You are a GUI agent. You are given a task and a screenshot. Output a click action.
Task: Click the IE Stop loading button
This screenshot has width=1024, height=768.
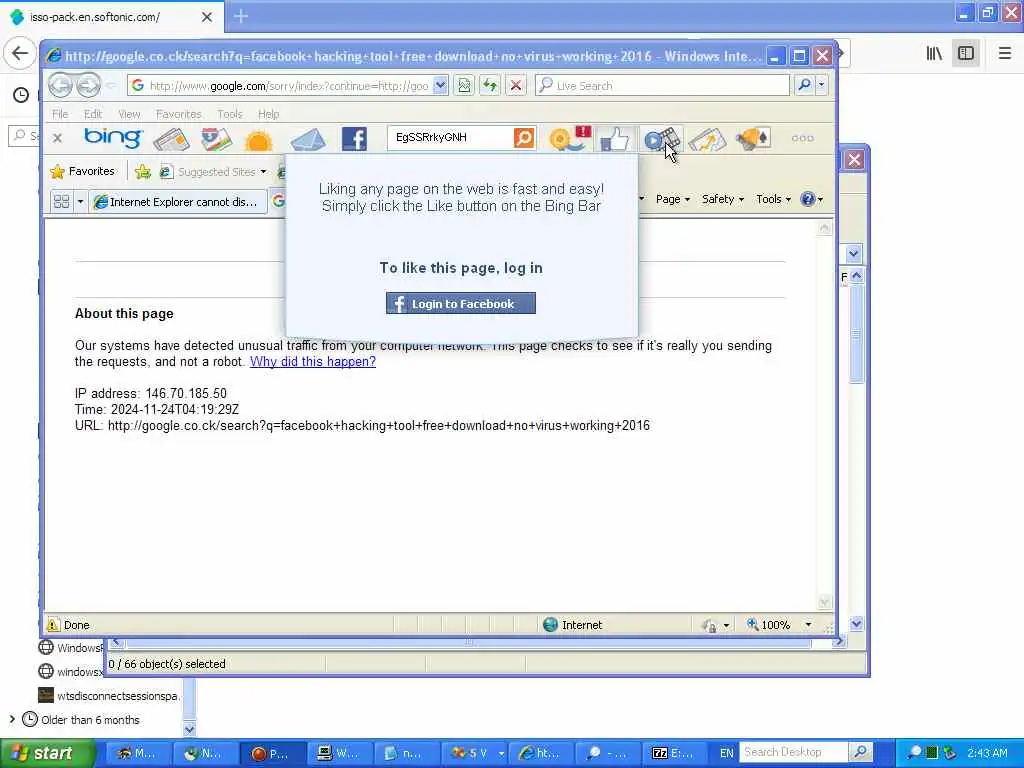click(516, 86)
